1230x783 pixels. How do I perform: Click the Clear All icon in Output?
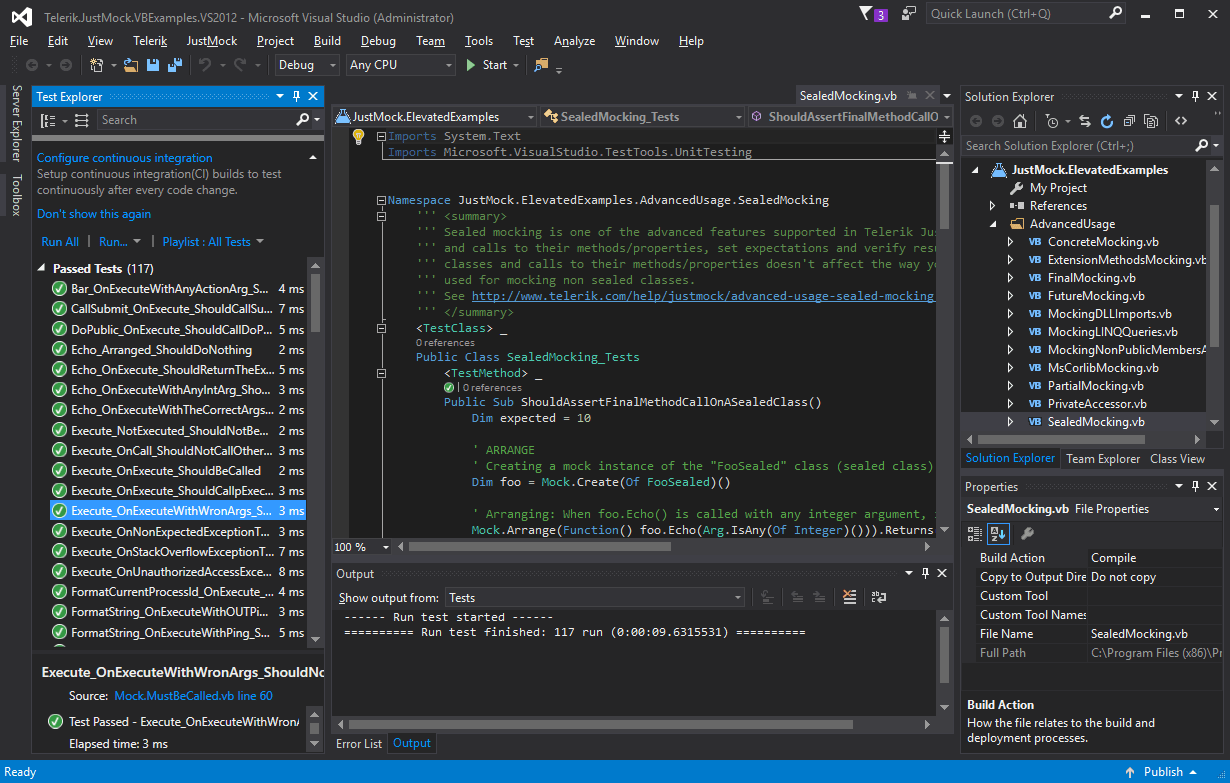(849, 597)
